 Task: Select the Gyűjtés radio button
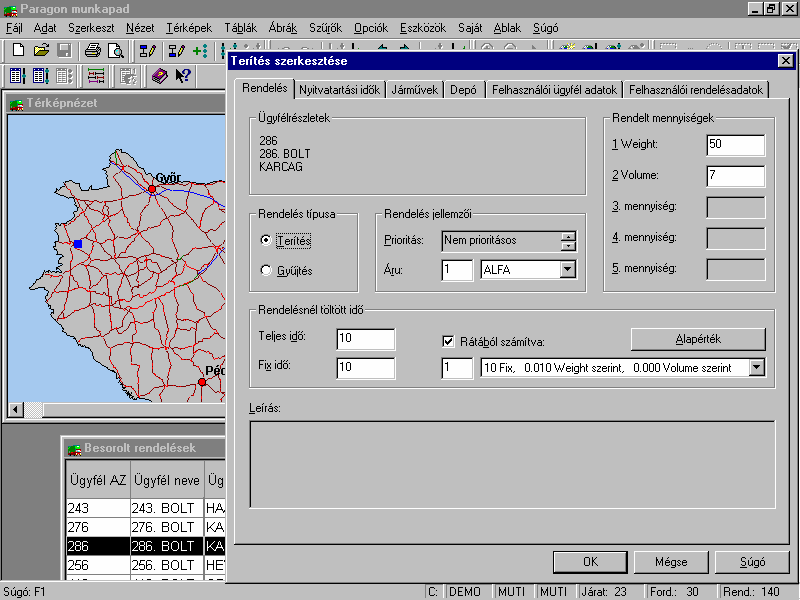click(x=265, y=270)
